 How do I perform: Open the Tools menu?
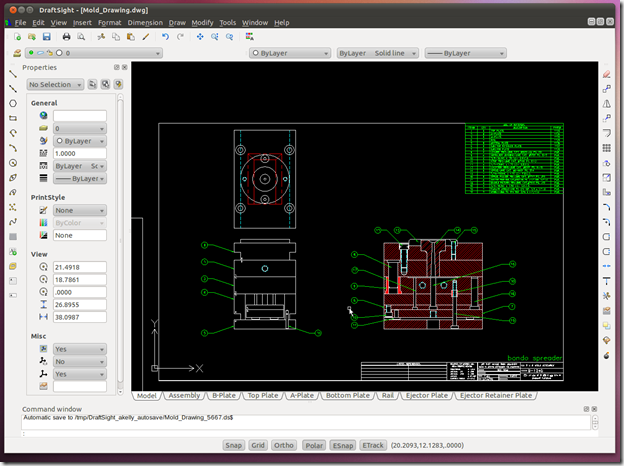click(228, 23)
